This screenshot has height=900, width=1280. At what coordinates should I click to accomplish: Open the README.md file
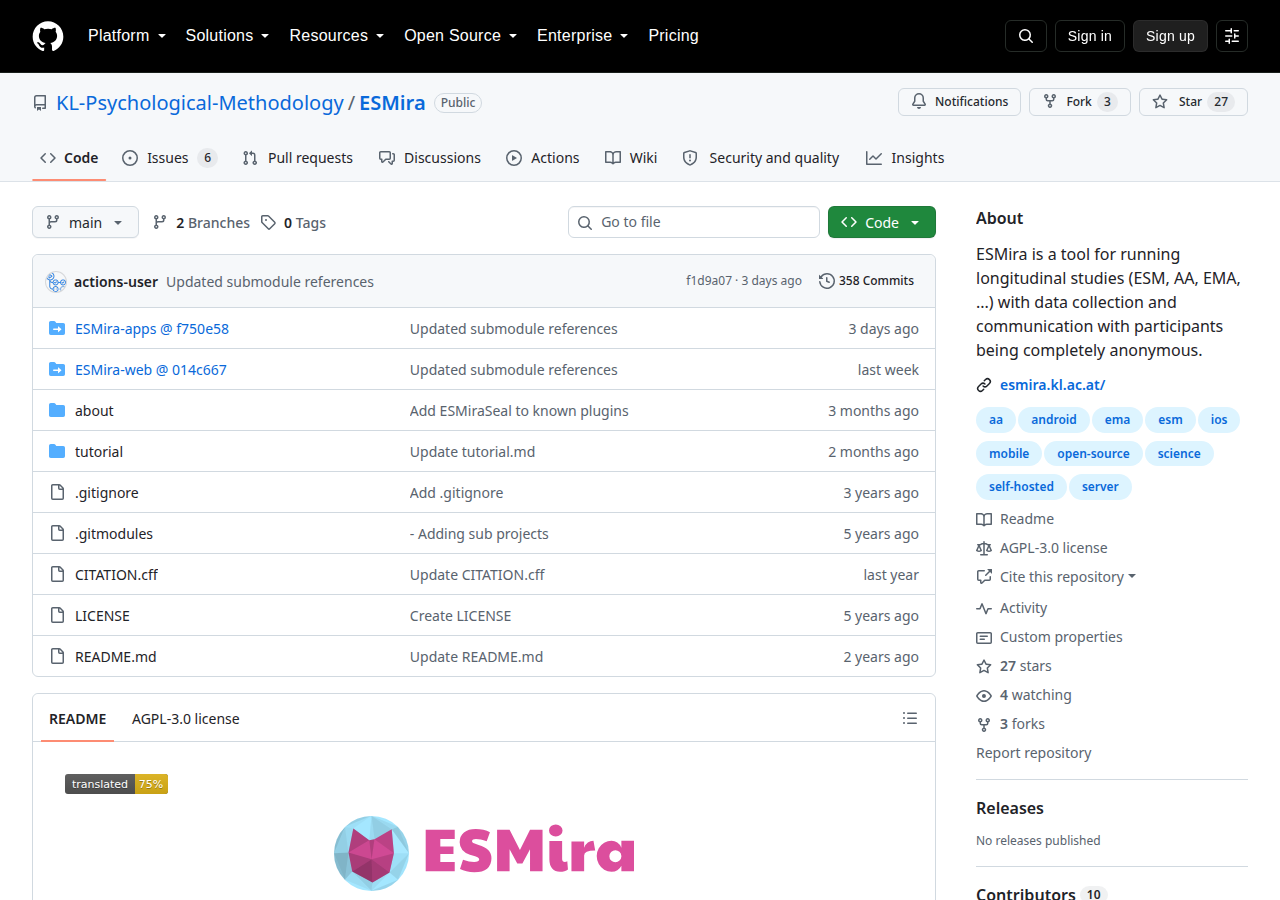click(116, 657)
